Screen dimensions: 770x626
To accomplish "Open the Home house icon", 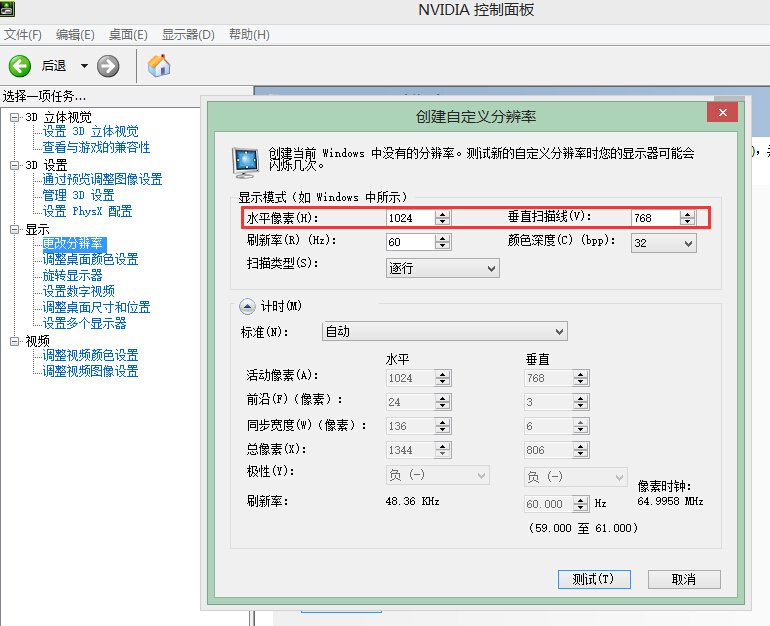I will (x=159, y=65).
